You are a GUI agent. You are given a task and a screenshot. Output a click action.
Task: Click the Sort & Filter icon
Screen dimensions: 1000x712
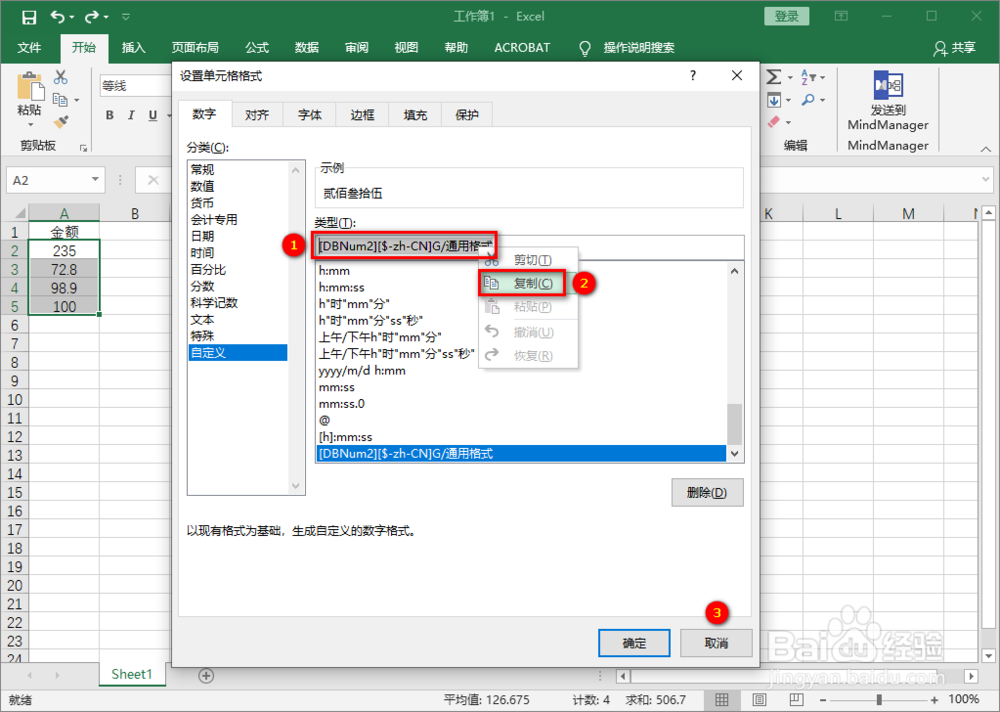pos(806,77)
